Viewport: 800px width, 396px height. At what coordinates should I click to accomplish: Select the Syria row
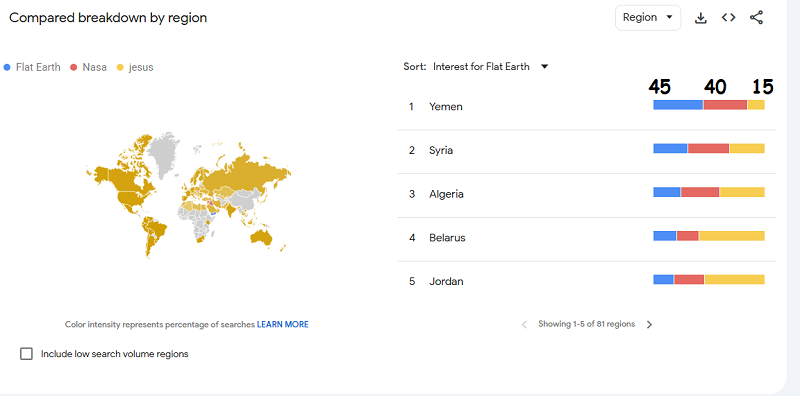[587, 151]
